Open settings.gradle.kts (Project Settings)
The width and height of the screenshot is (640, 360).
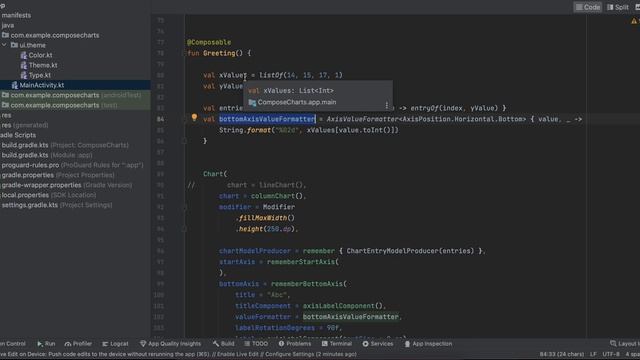[x=57, y=205]
